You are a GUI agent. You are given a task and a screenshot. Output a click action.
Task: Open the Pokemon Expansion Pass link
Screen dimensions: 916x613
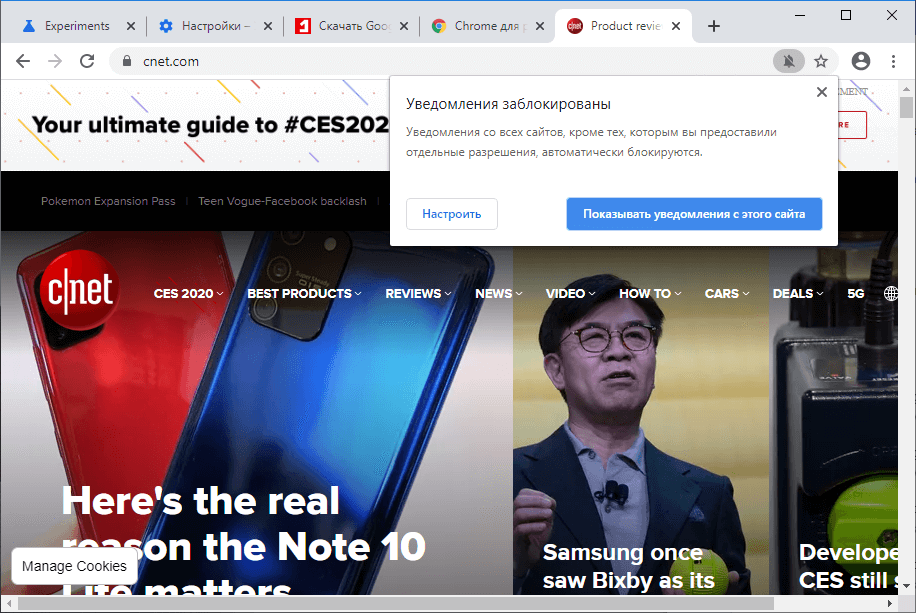point(108,201)
